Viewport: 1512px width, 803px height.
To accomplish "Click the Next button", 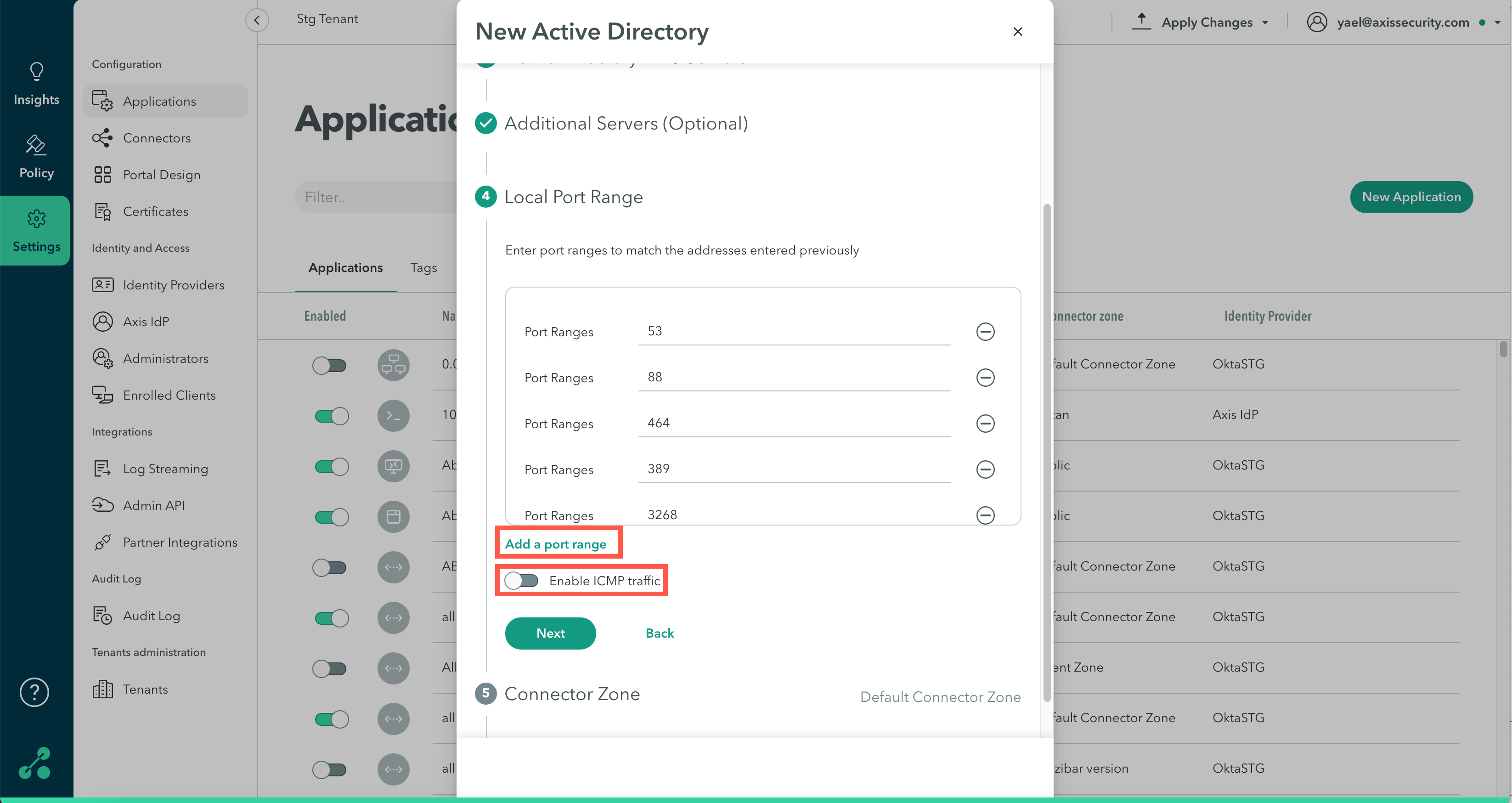I will tap(550, 633).
